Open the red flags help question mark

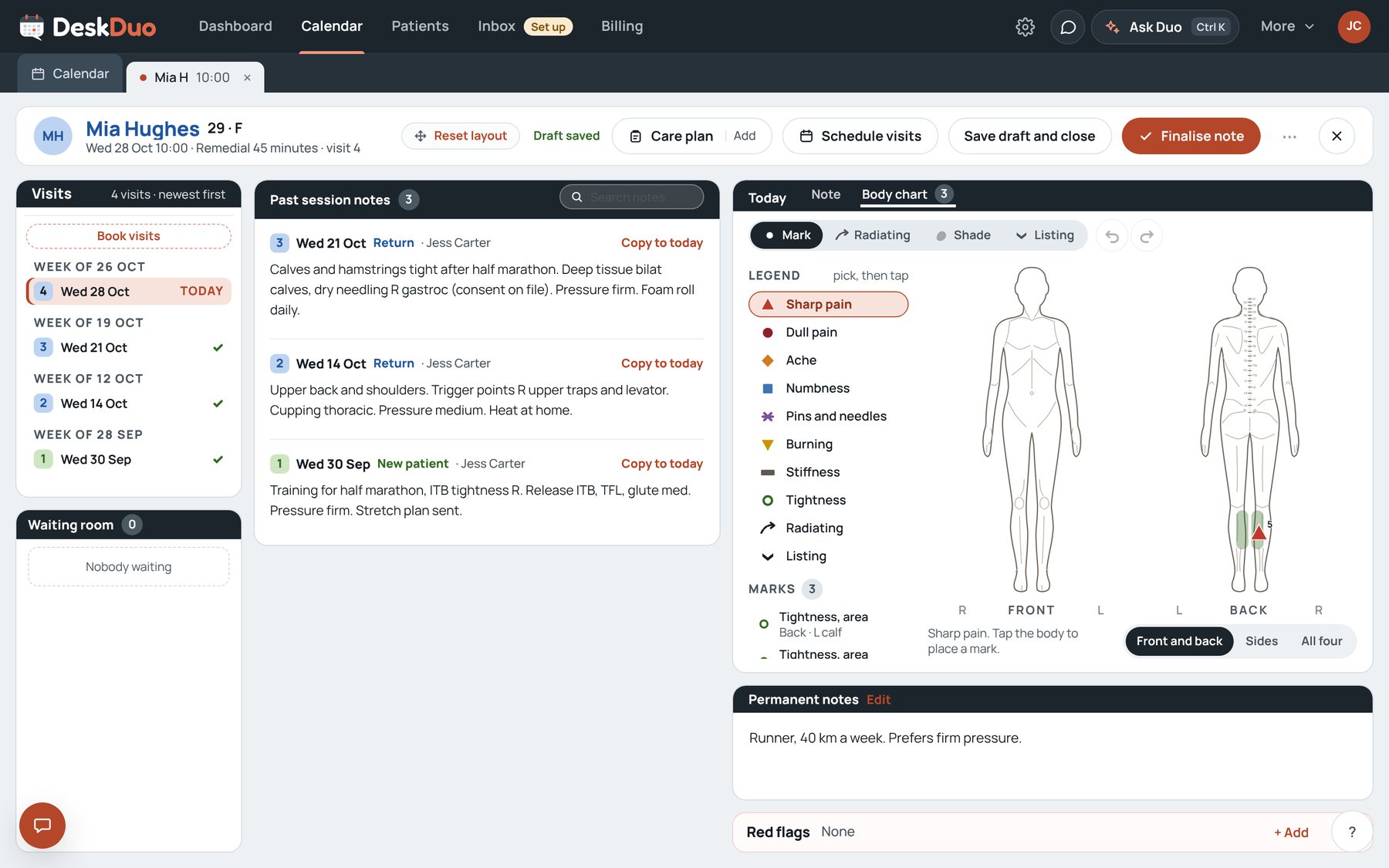coord(1352,832)
